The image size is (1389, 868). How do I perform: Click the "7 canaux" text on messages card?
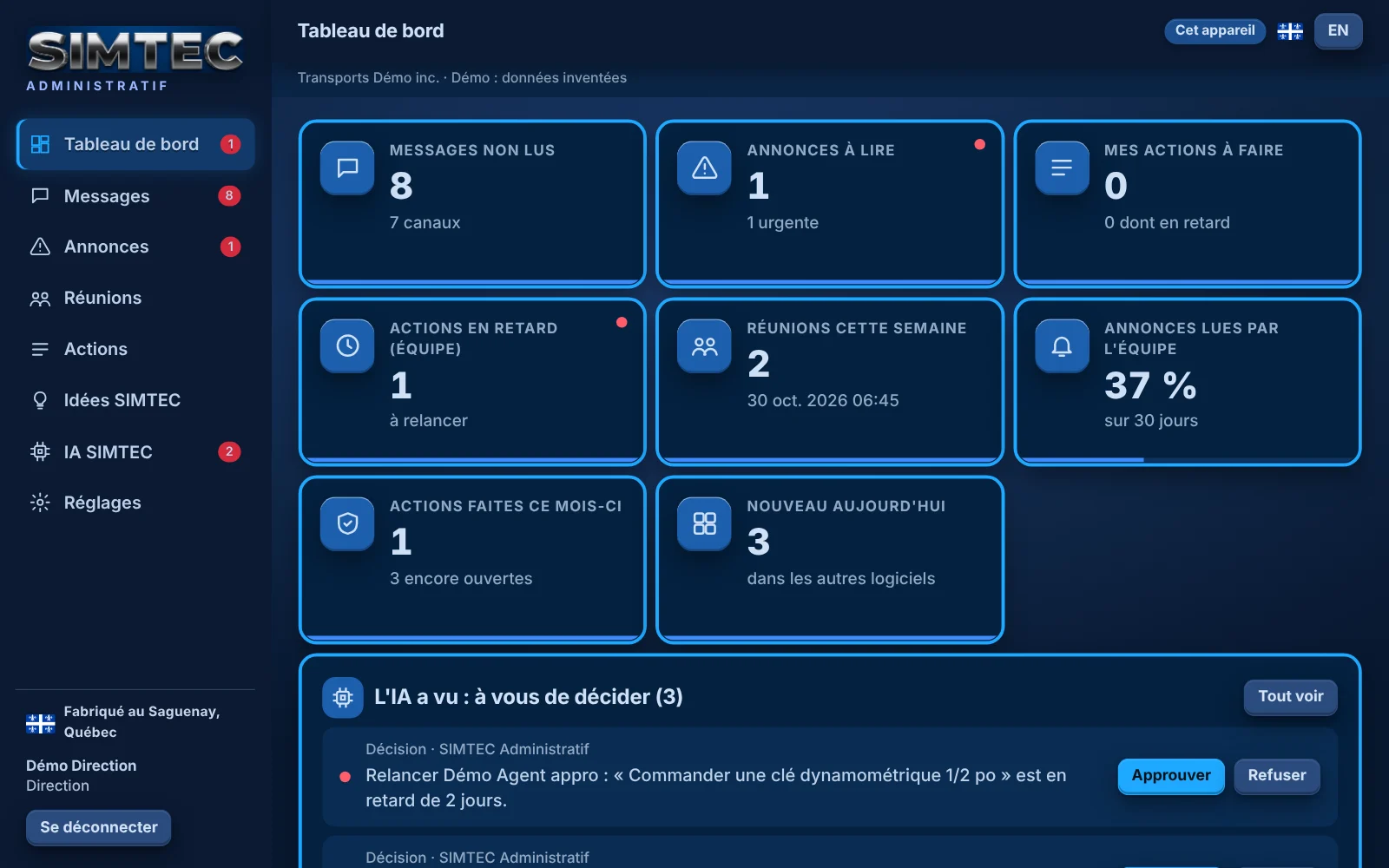click(425, 223)
